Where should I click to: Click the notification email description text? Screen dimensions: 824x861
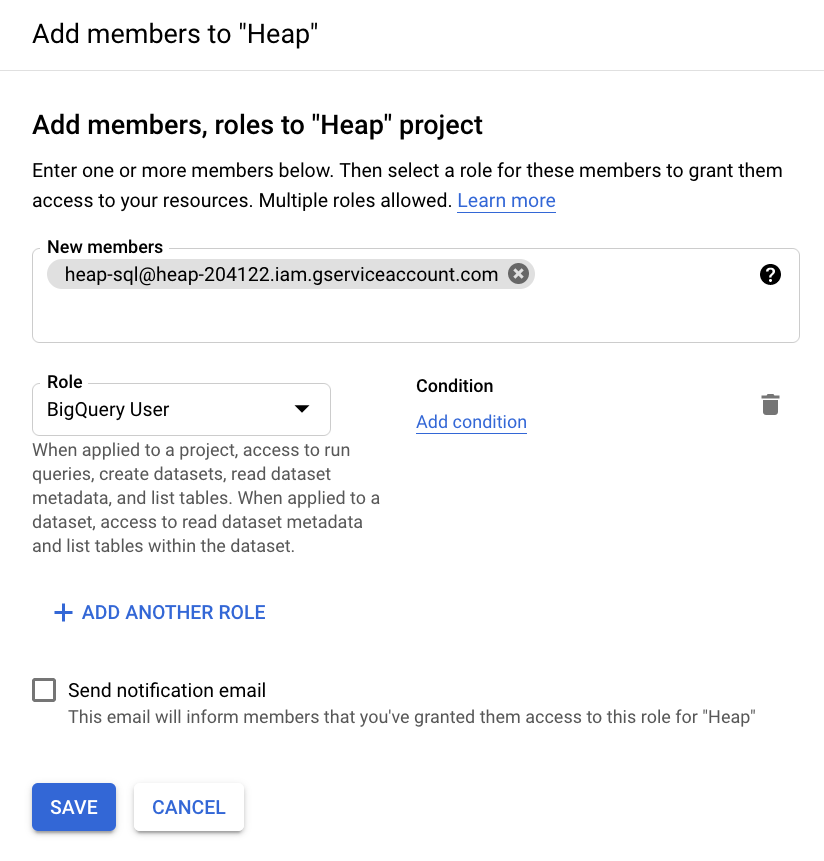pos(411,717)
